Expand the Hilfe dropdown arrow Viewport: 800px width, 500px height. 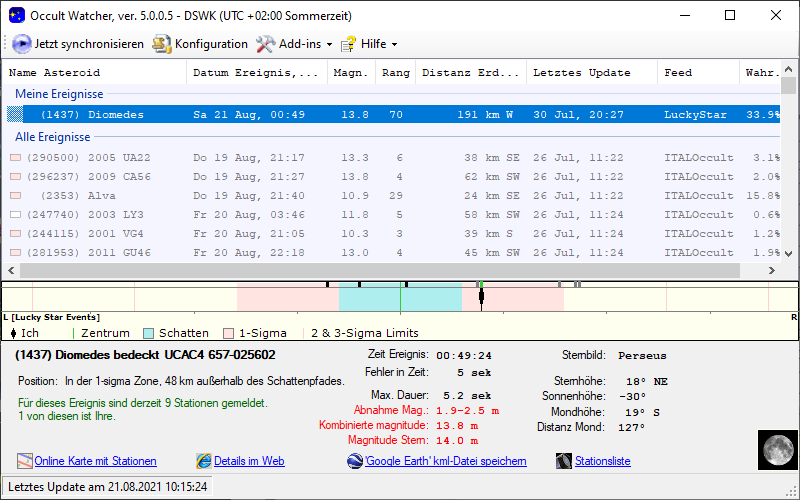coord(394,45)
